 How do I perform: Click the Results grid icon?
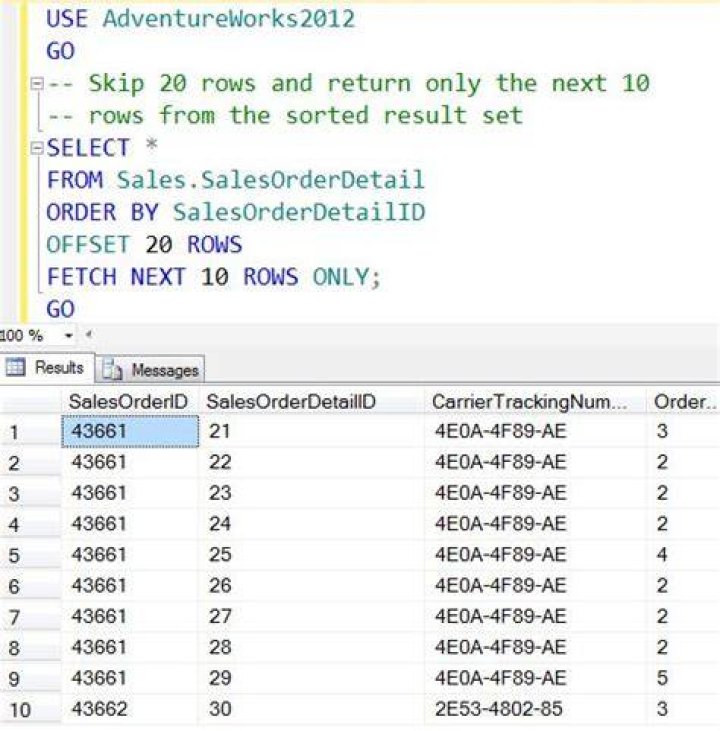[15, 367]
